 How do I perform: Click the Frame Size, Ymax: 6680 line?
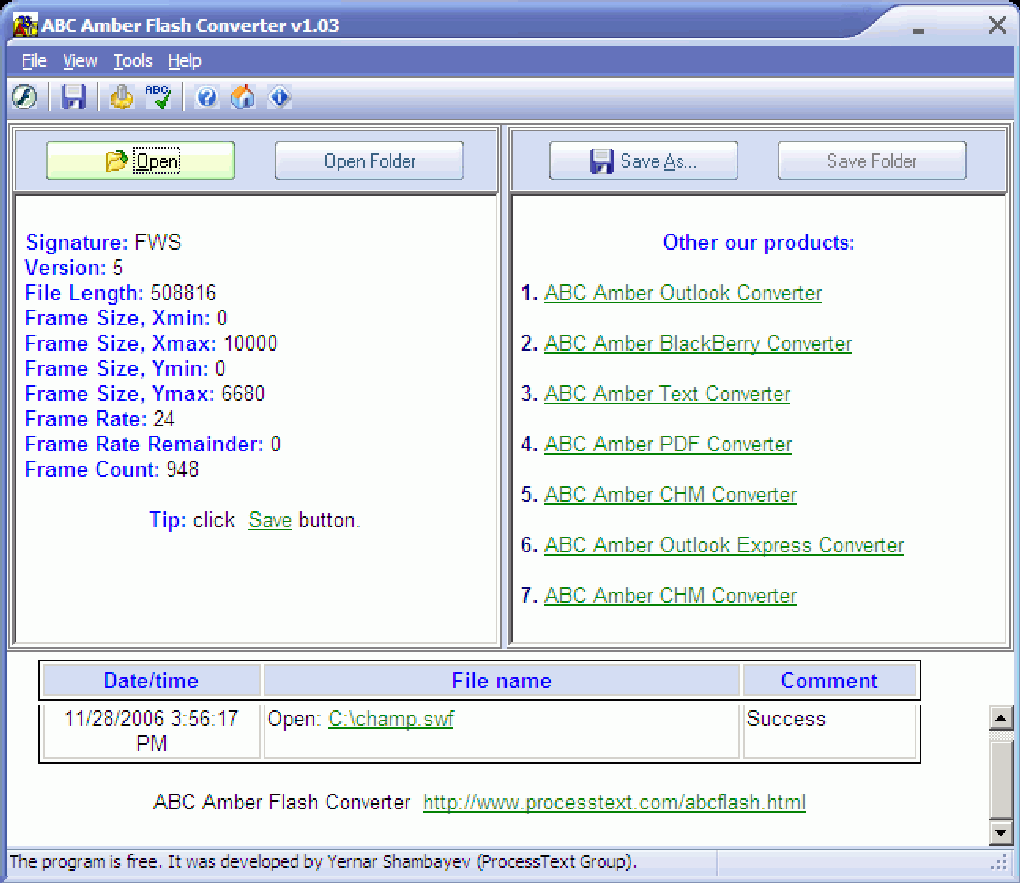144,394
